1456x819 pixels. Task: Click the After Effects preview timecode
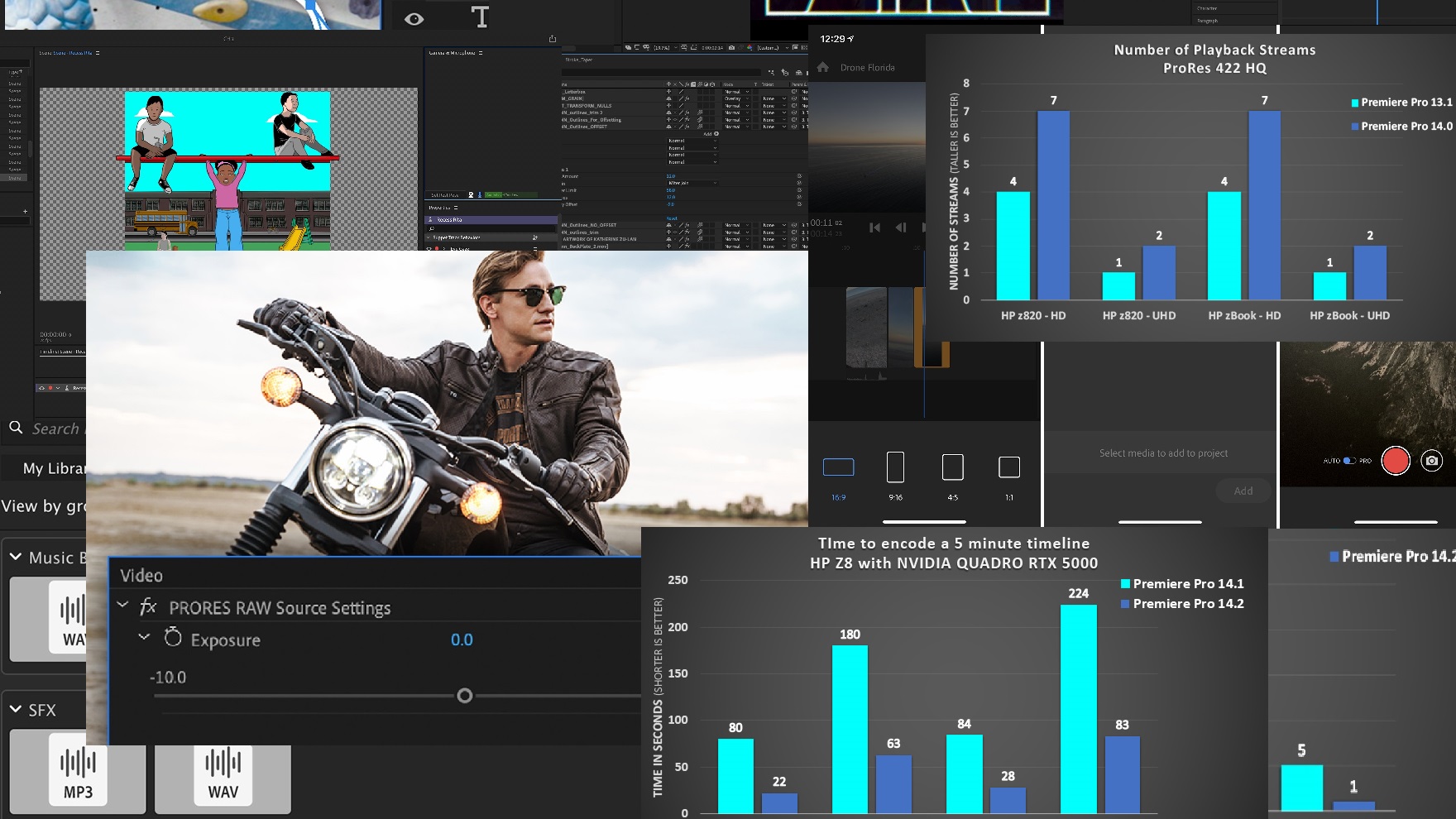(x=712, y=48)
